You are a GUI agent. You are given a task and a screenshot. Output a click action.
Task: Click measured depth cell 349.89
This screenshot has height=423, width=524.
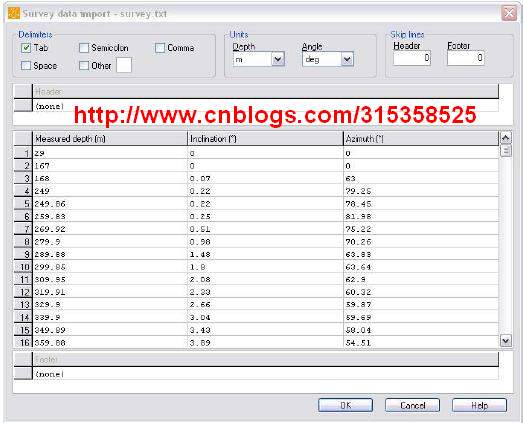[110, 330]
